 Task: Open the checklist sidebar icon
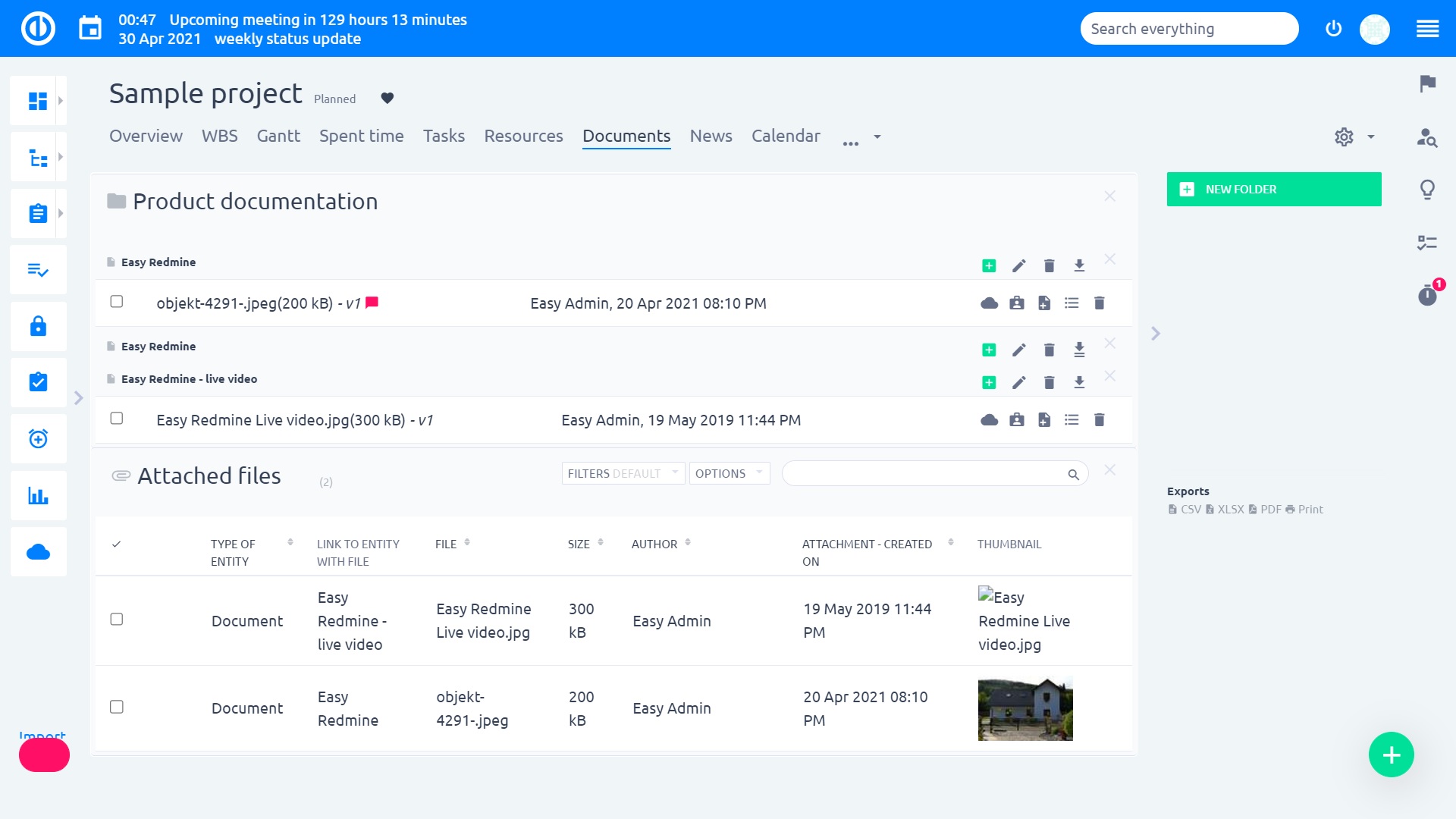point(38,270)
